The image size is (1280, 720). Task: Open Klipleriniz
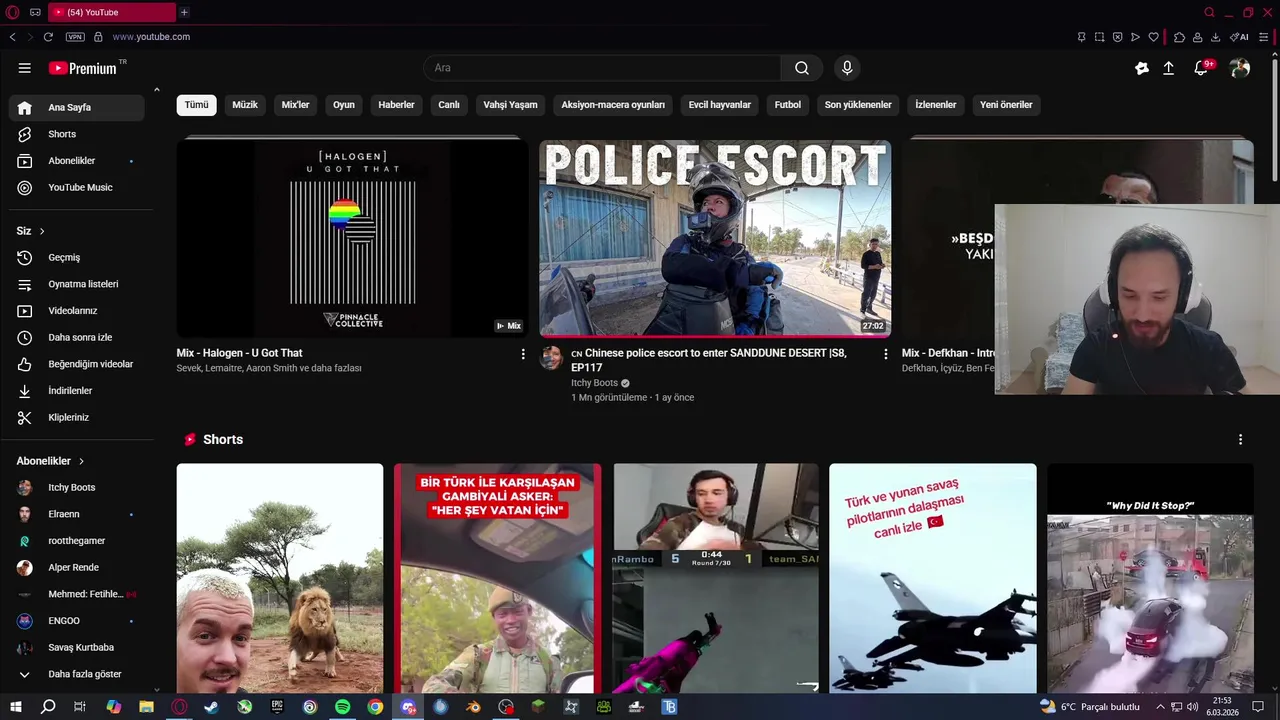(76, 417)
